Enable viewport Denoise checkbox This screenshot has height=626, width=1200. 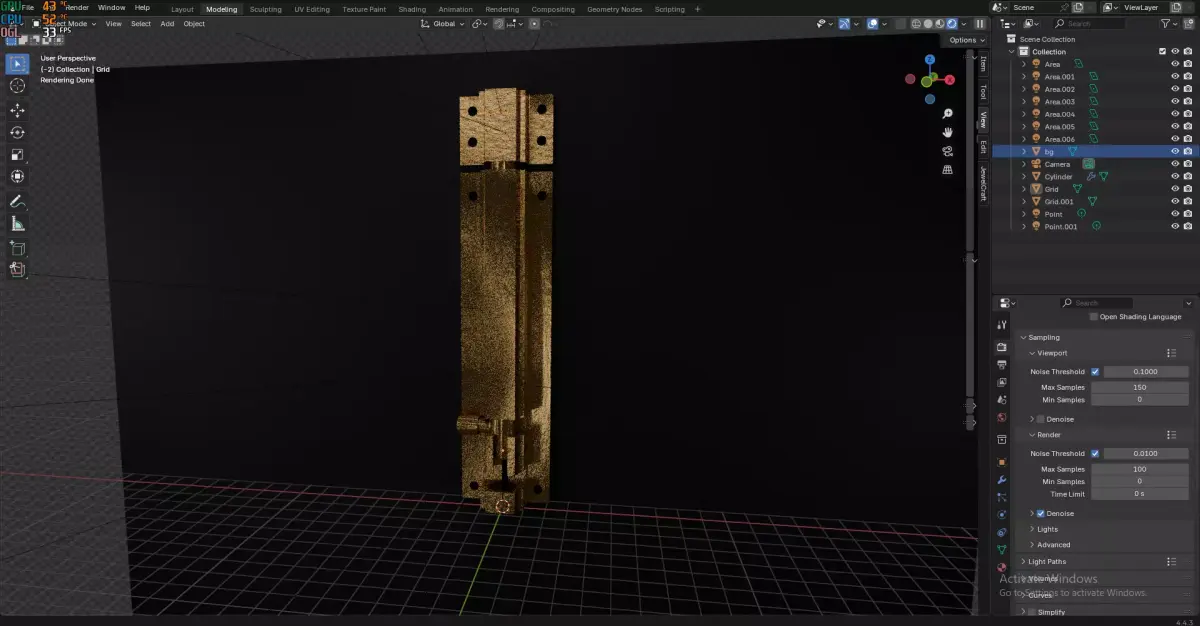1040,419
